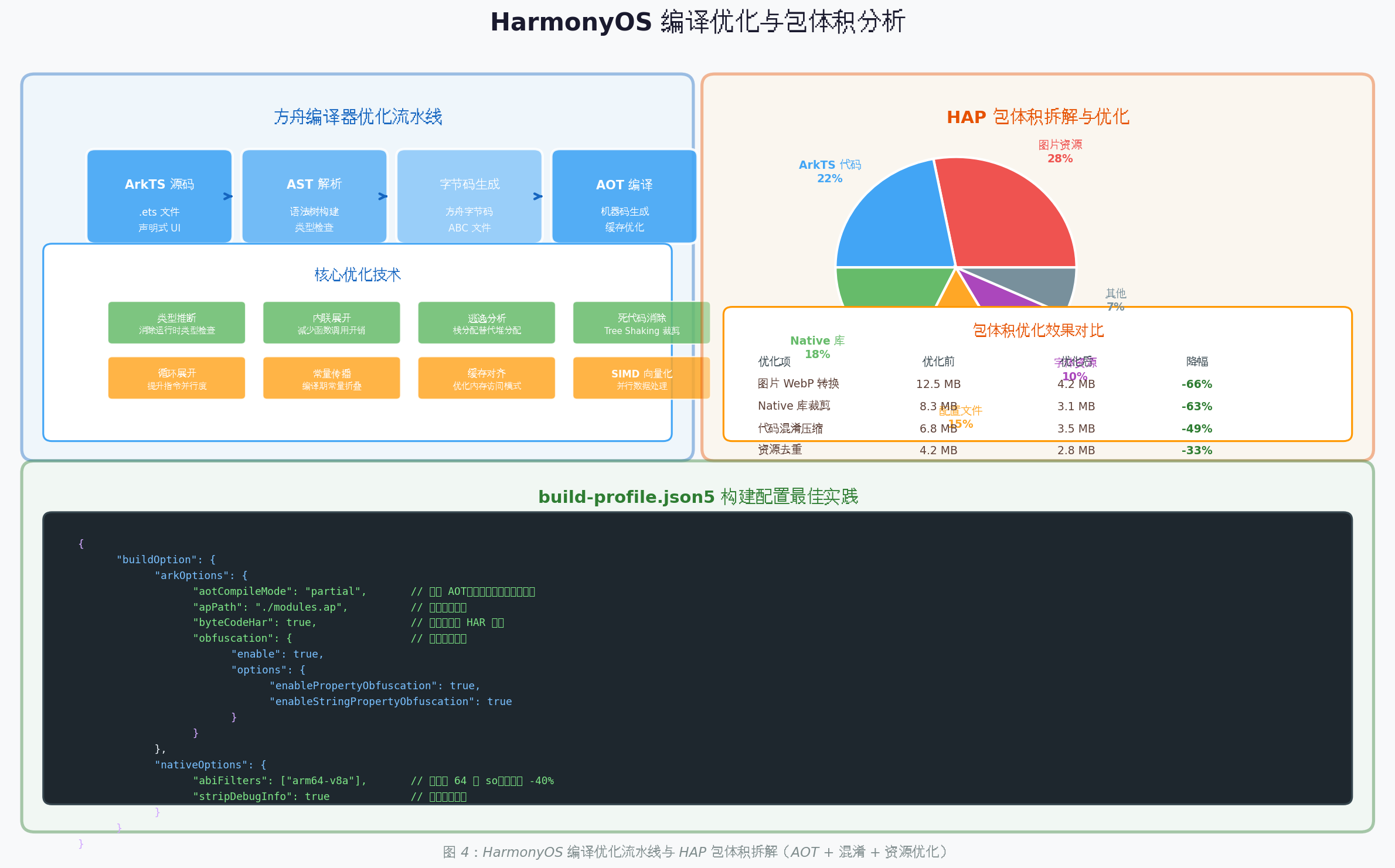Viewport: 1395px width, 868px height.
Task: Click the heading 方舟编译器优化流水线
Action: coord(358,117)
